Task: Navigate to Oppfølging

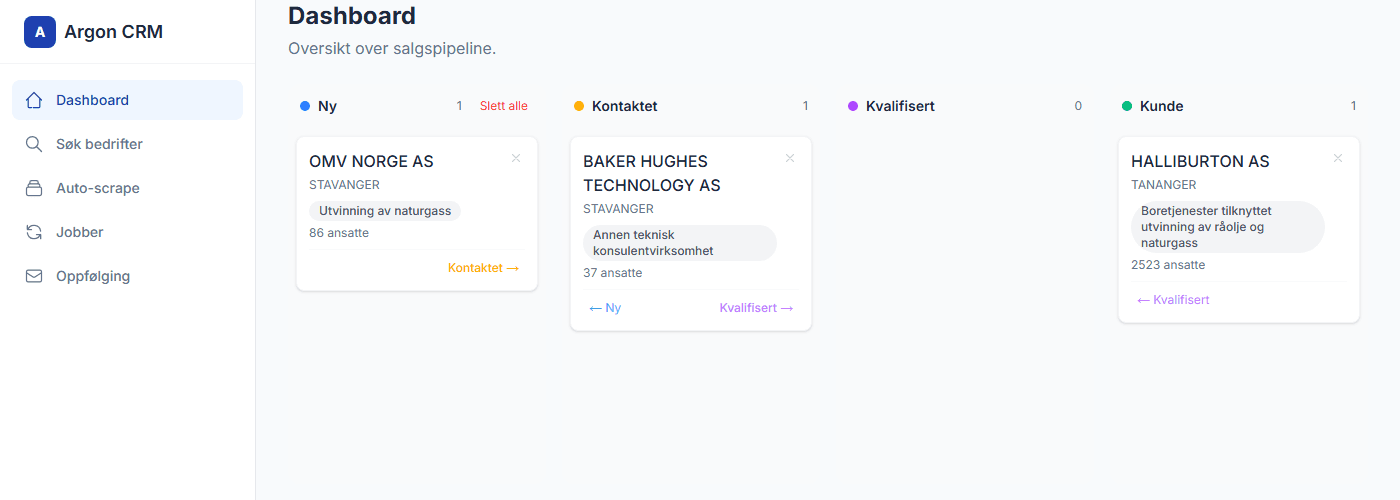Action: pos(127,276)
